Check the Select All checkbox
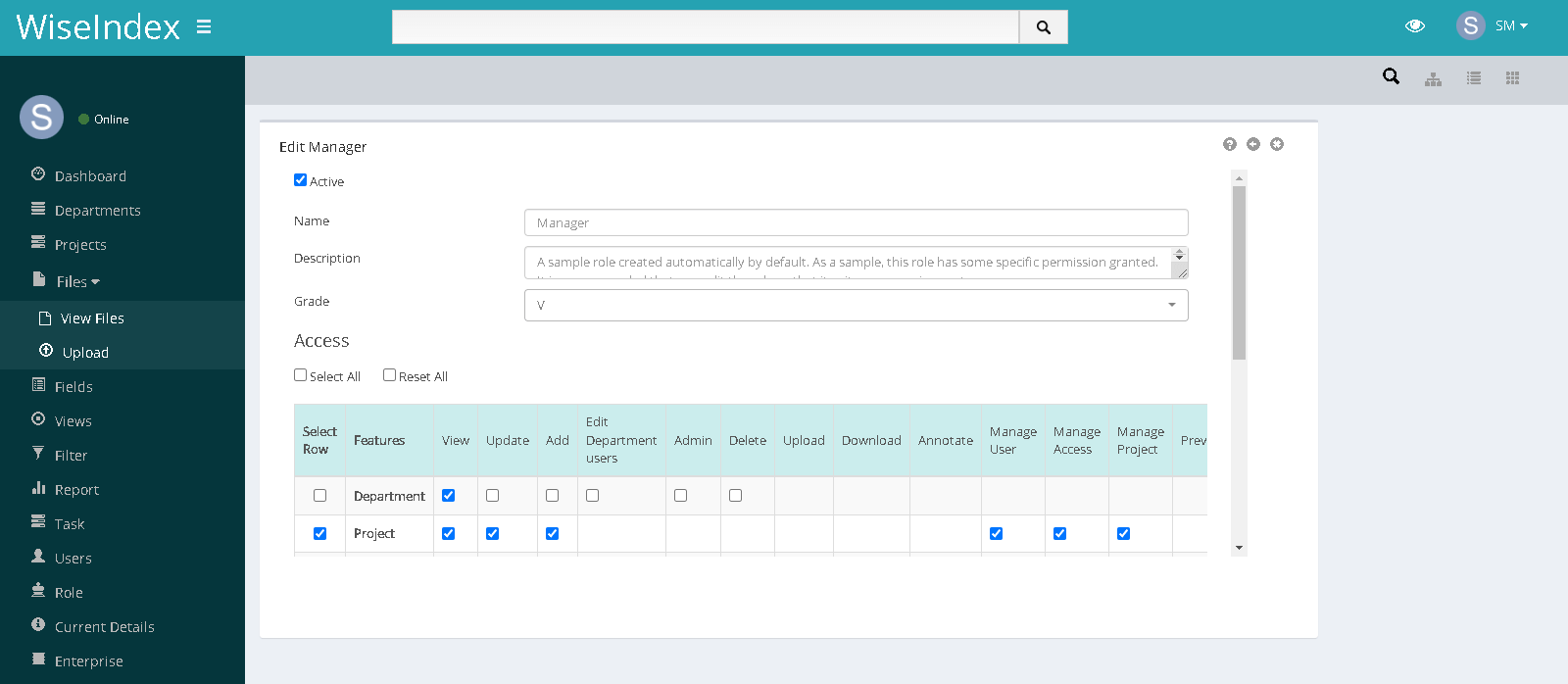Image resolution: width=1568 pixels, height=684 pixels. point(301,375)
